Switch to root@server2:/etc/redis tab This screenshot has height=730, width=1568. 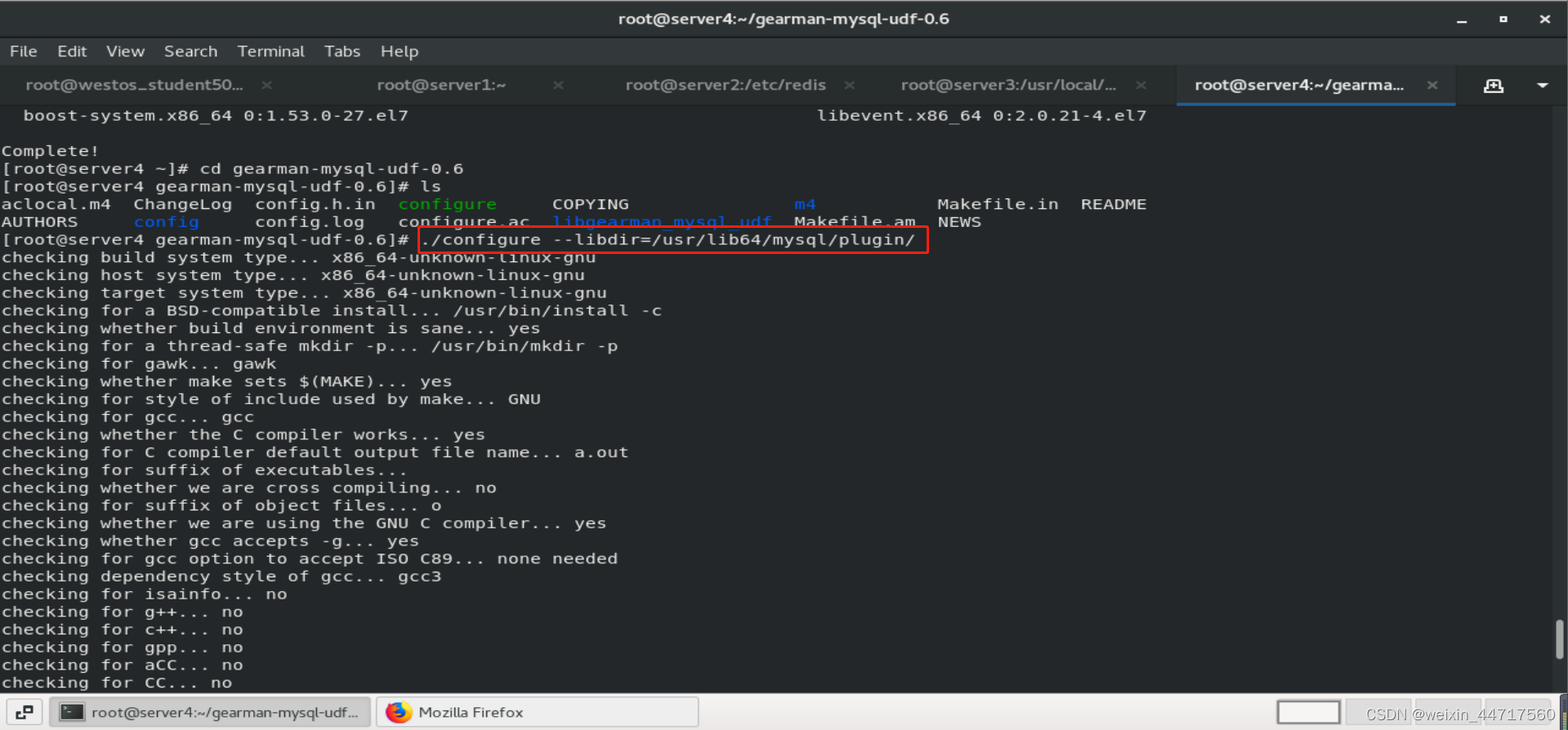tap(726, 85)
